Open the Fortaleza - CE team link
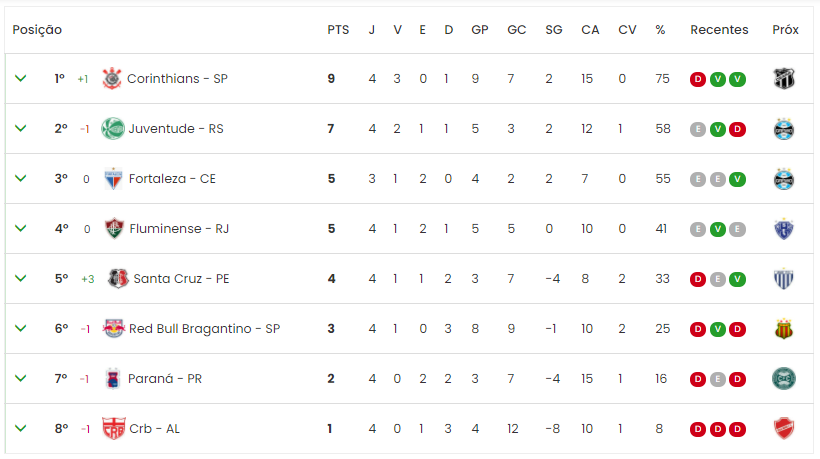820x459 pixels. pos(172,179)
